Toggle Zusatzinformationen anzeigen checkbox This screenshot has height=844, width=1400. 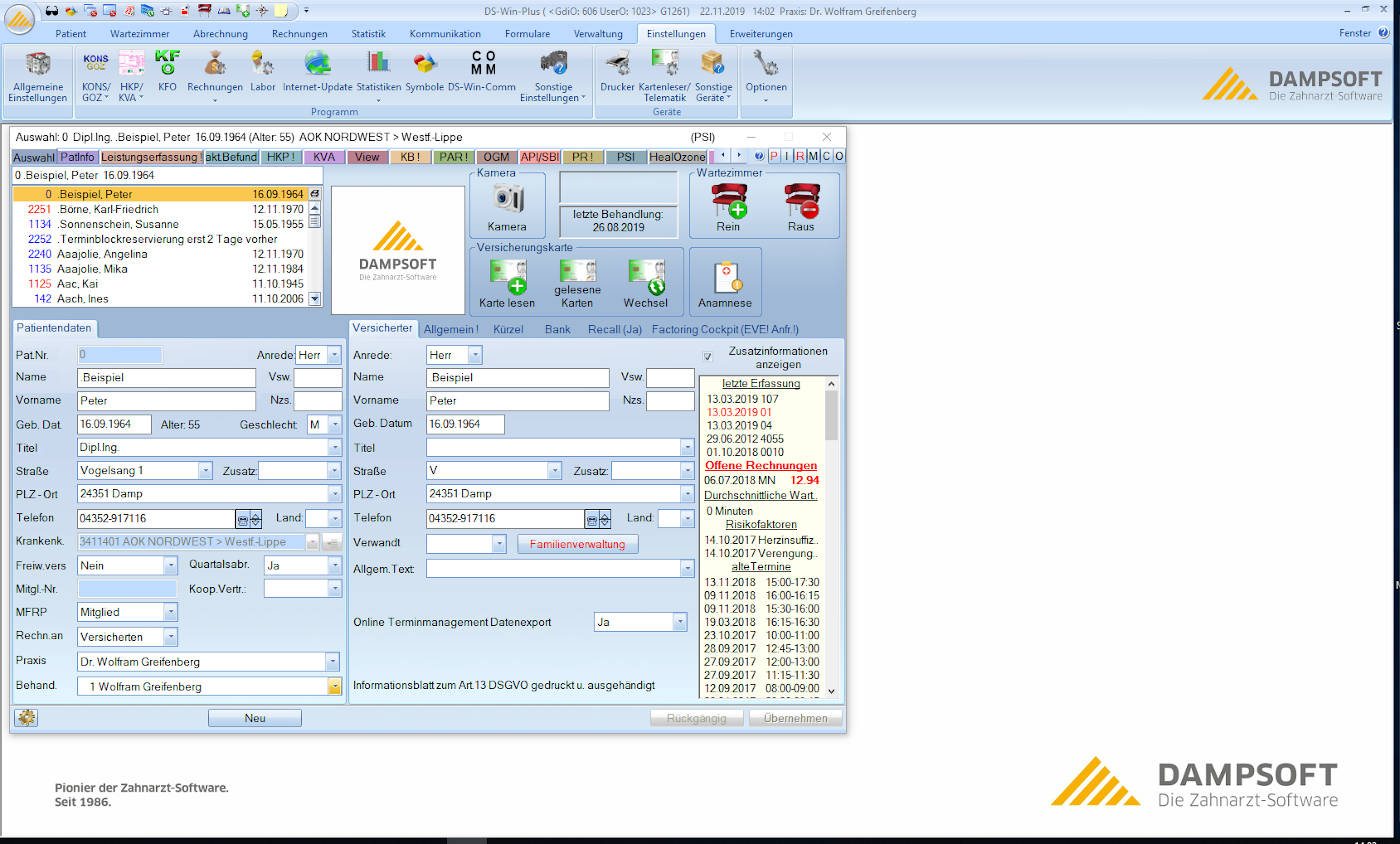(708, 356)
